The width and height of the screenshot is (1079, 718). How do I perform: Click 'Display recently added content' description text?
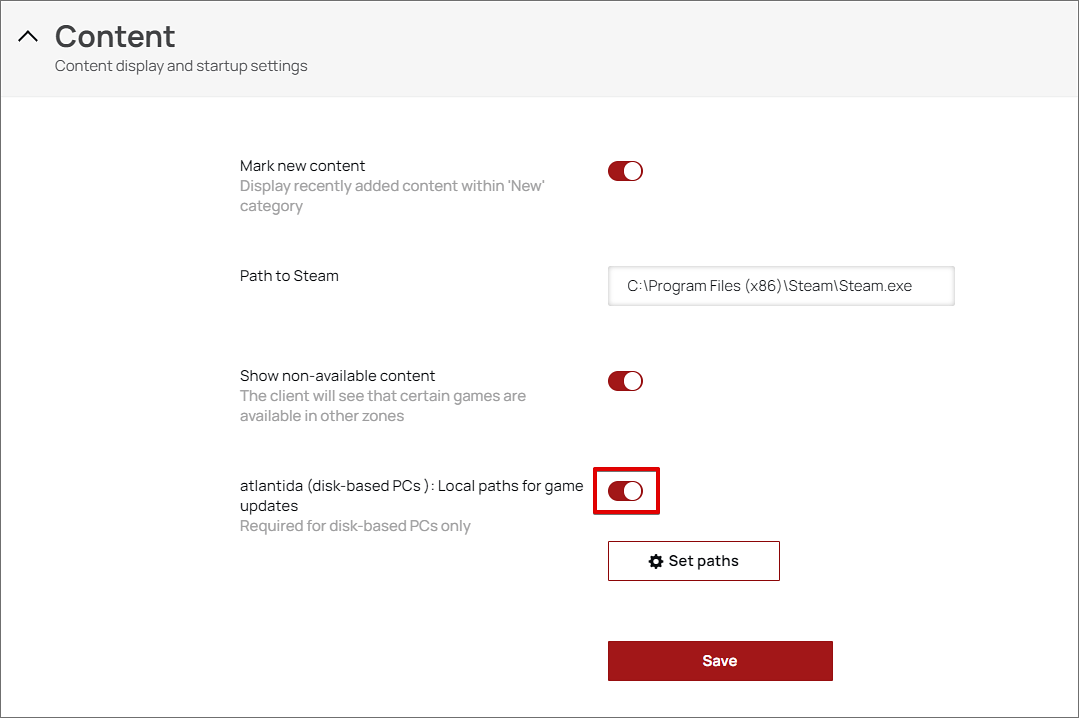[392, 196]
